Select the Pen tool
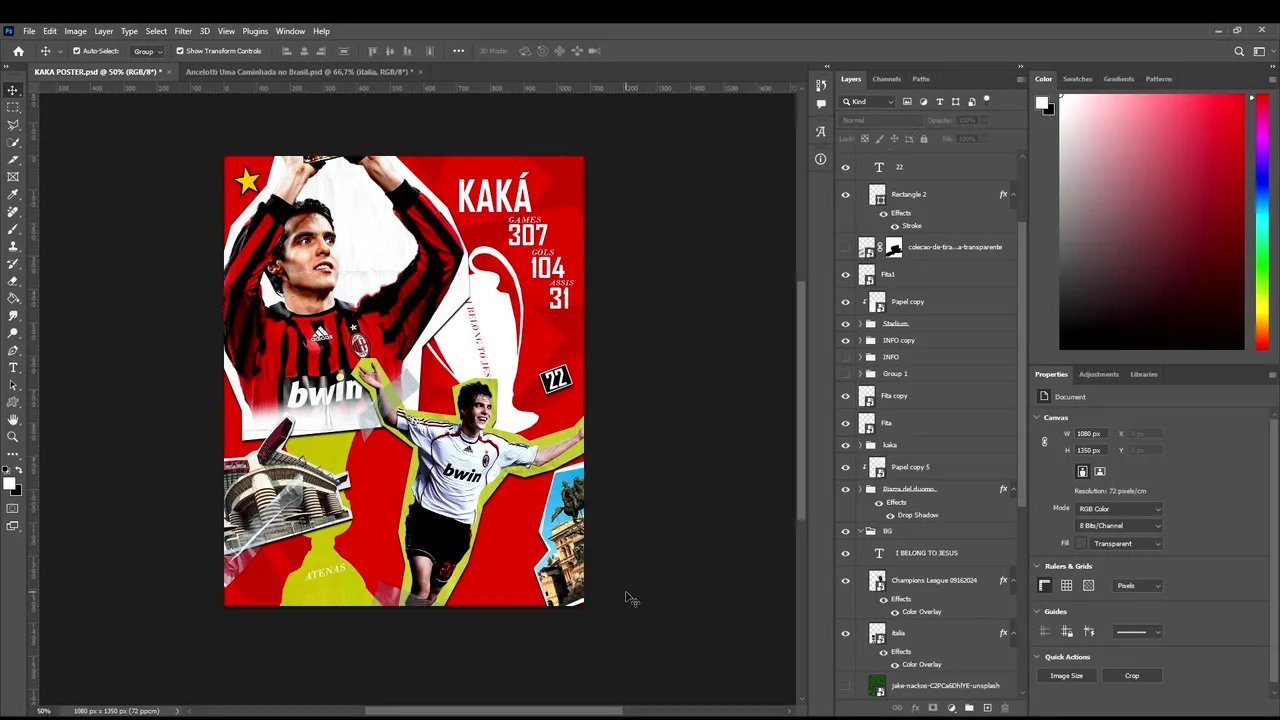The image size is (1280, 720). tap(13, 350)
